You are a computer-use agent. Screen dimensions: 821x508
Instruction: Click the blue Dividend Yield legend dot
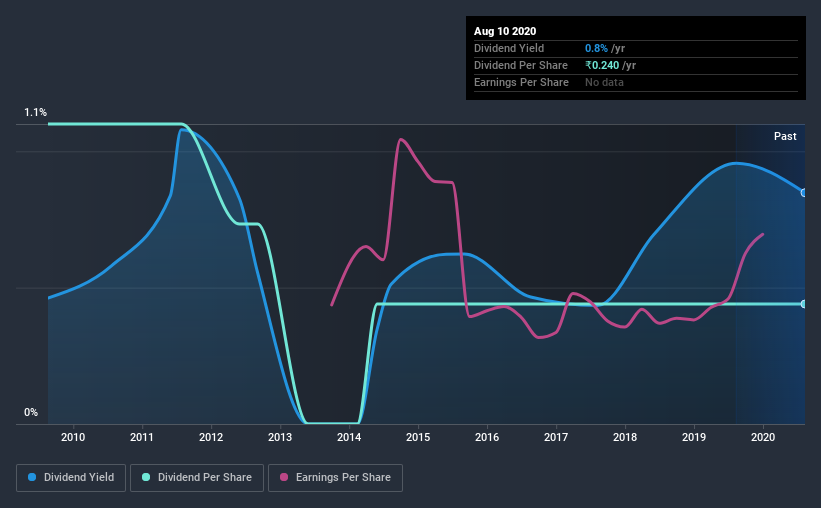(32, 477)
